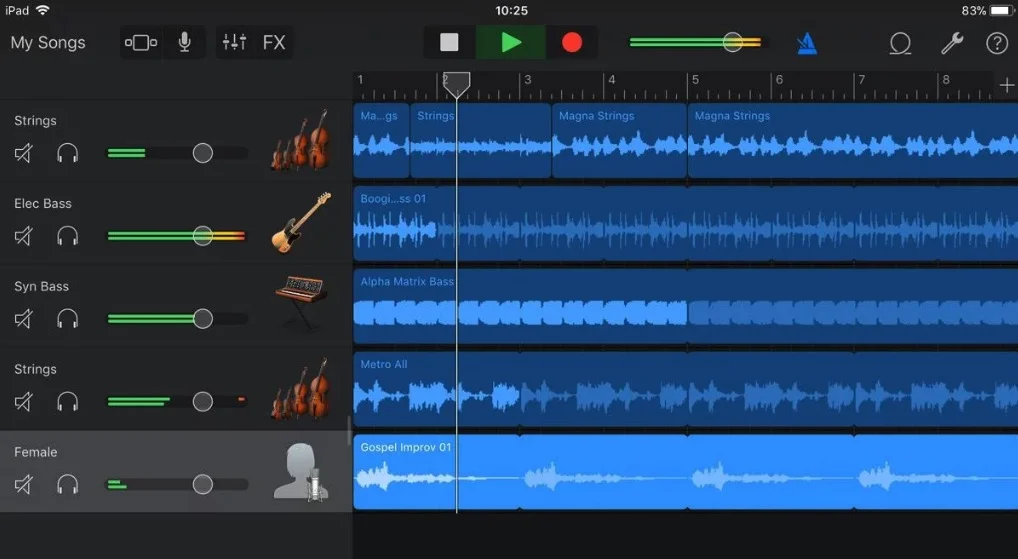Viewport: 1018px width, 559px height.
Task: Solo the second Strings track
Action: click(68, 402)
